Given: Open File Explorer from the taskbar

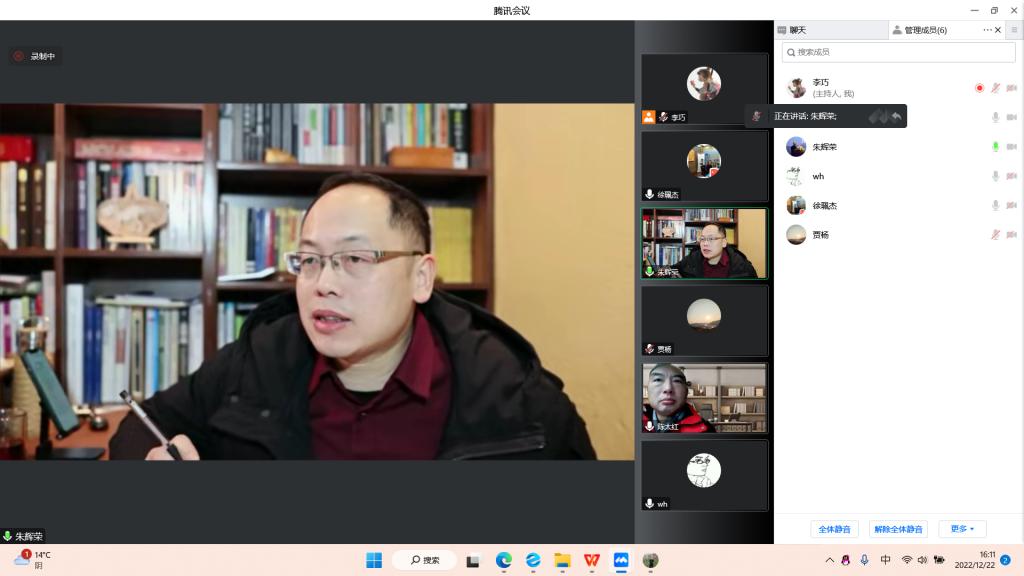Looking at the screenshot, I should click(562, 560).
